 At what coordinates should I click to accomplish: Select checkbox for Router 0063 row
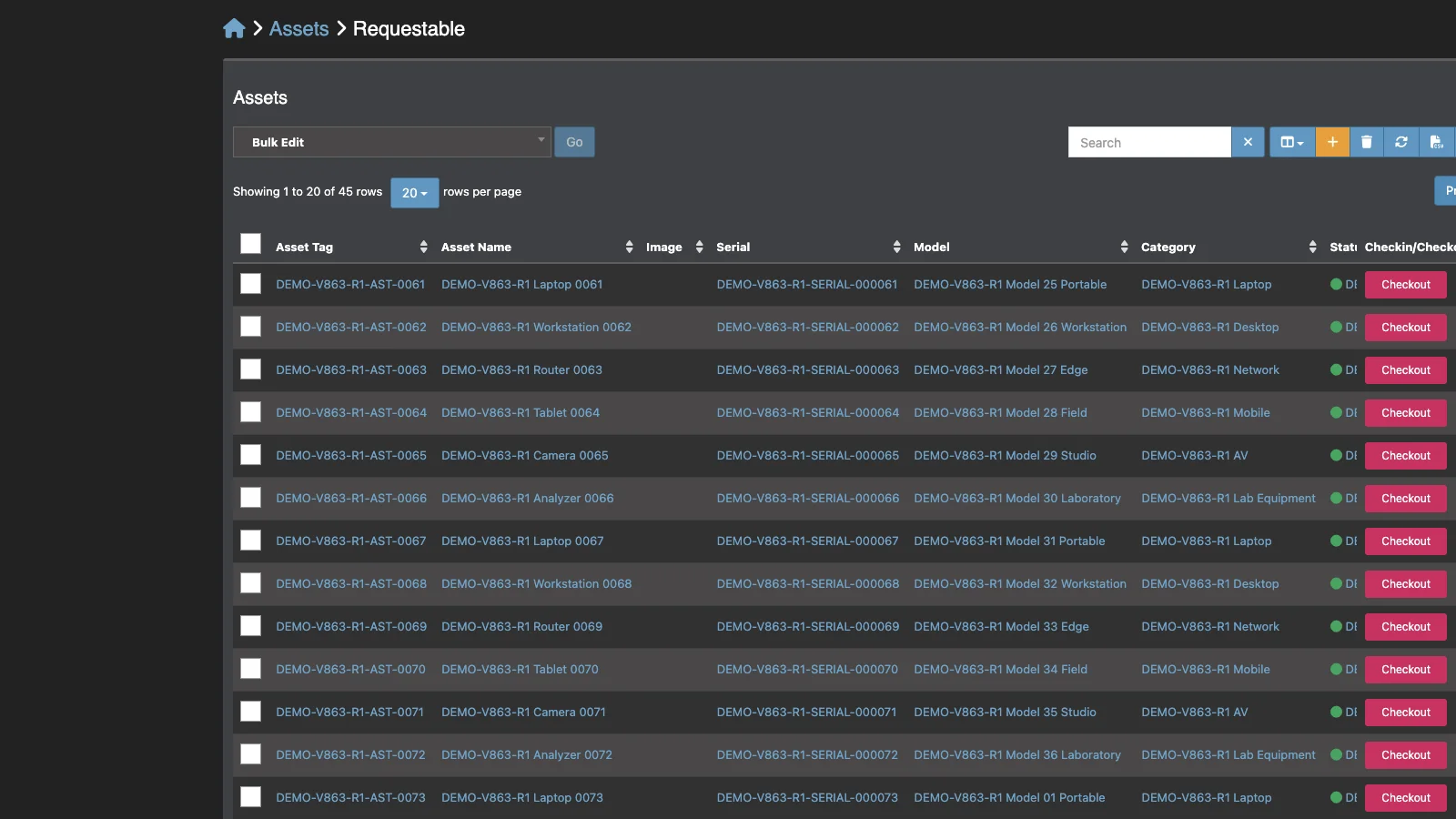[x=250, y=369]
